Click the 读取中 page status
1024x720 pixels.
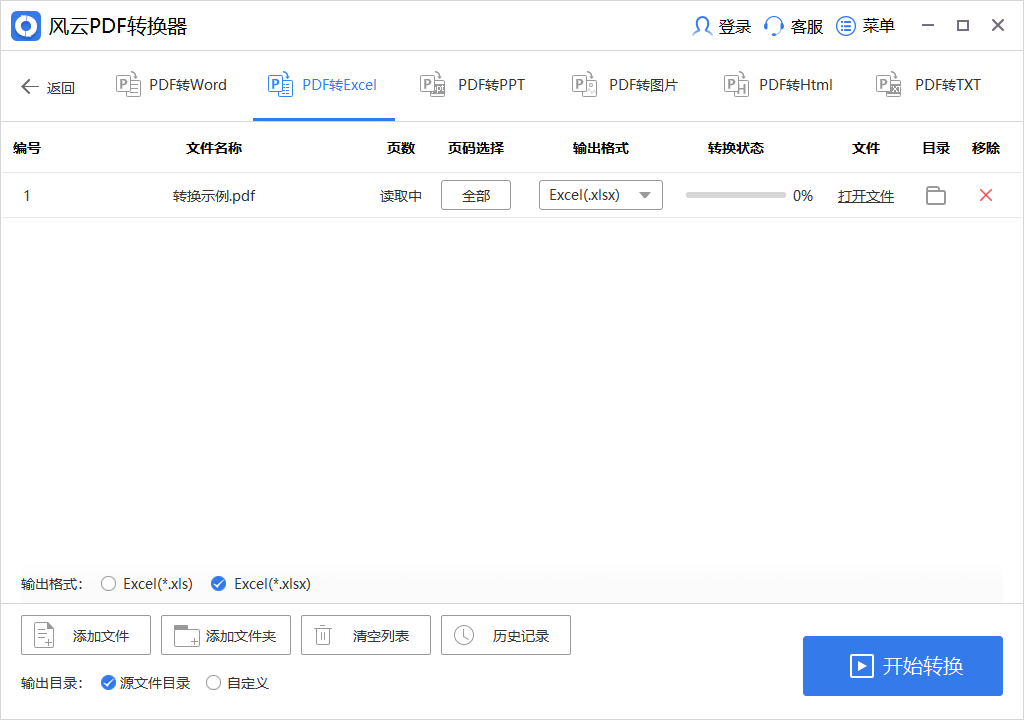(401, 196)
